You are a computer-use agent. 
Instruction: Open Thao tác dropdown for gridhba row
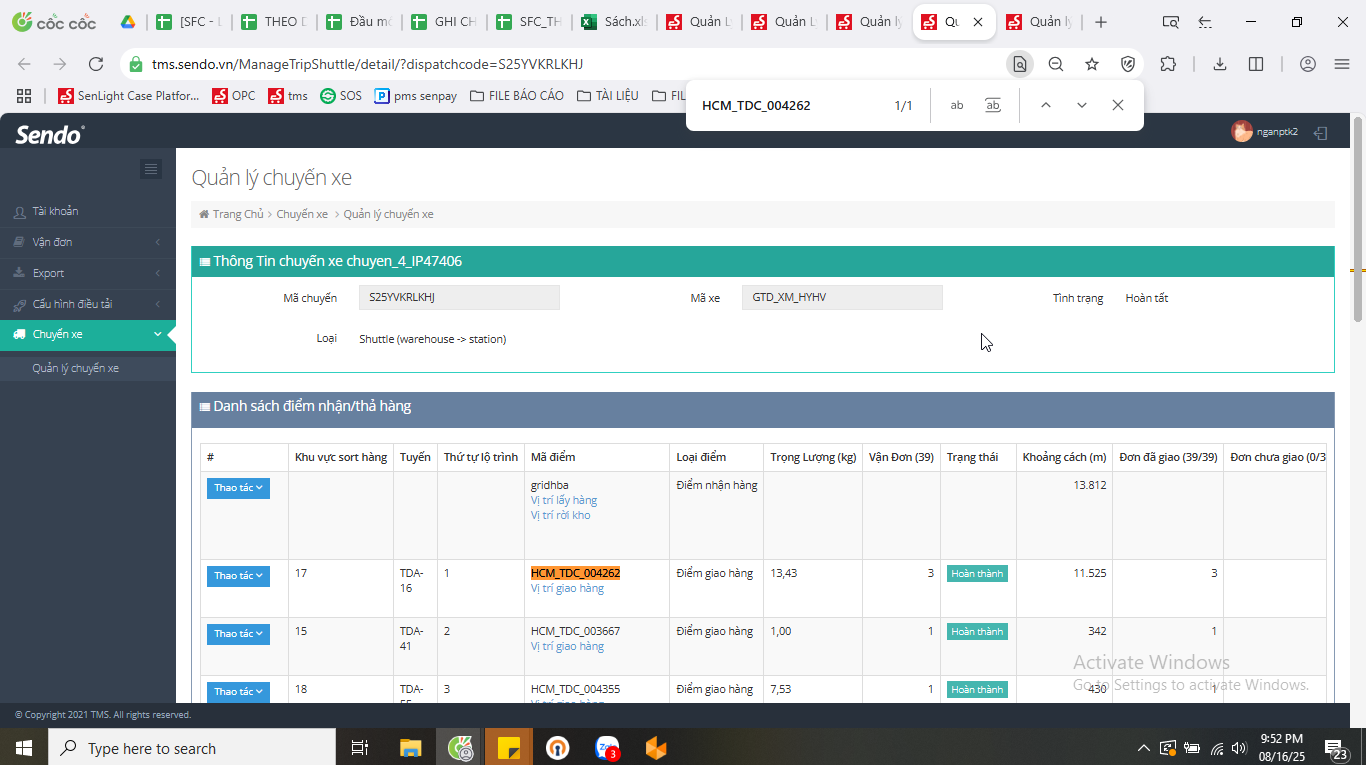[x=238, y=488]
